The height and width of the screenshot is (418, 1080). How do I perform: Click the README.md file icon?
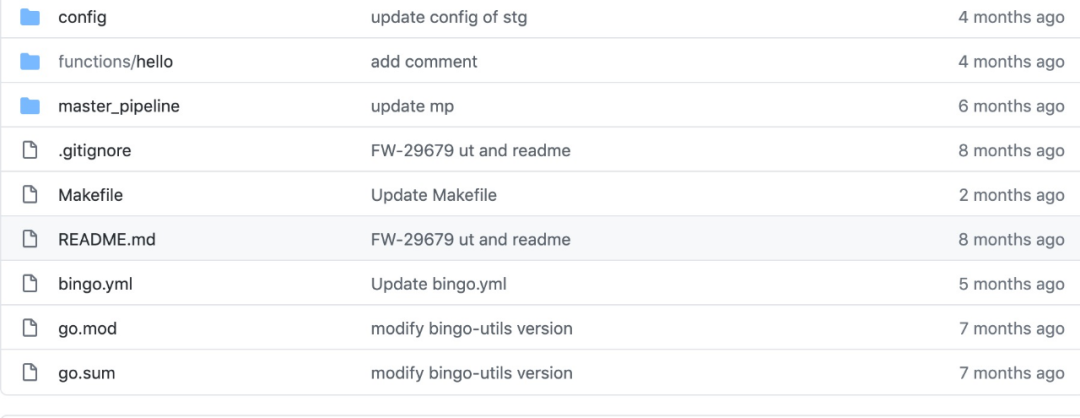pos(30,240)
